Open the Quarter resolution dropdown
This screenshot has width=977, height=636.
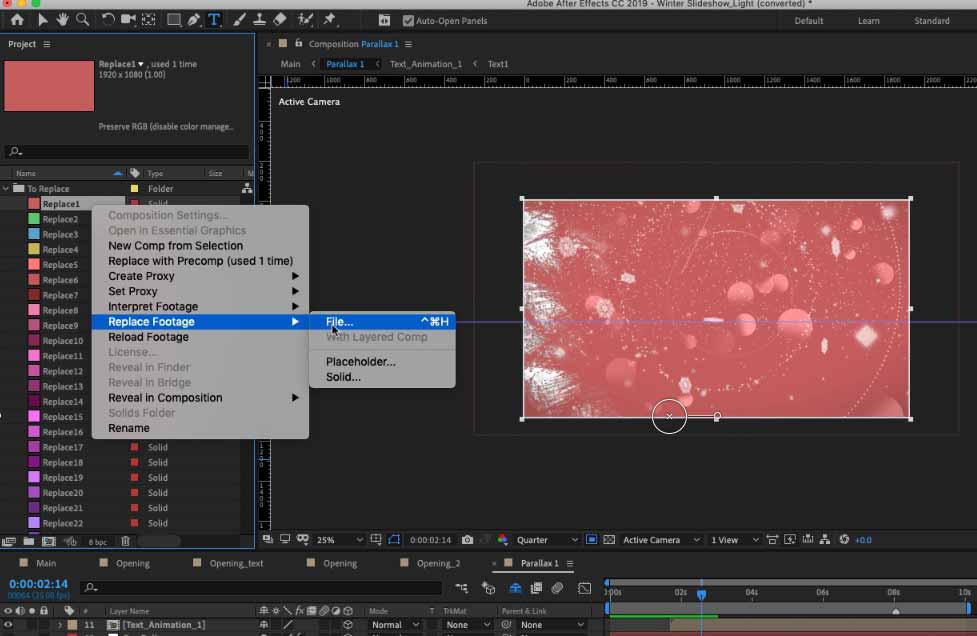pyautogui.click(x=547, y=539)
